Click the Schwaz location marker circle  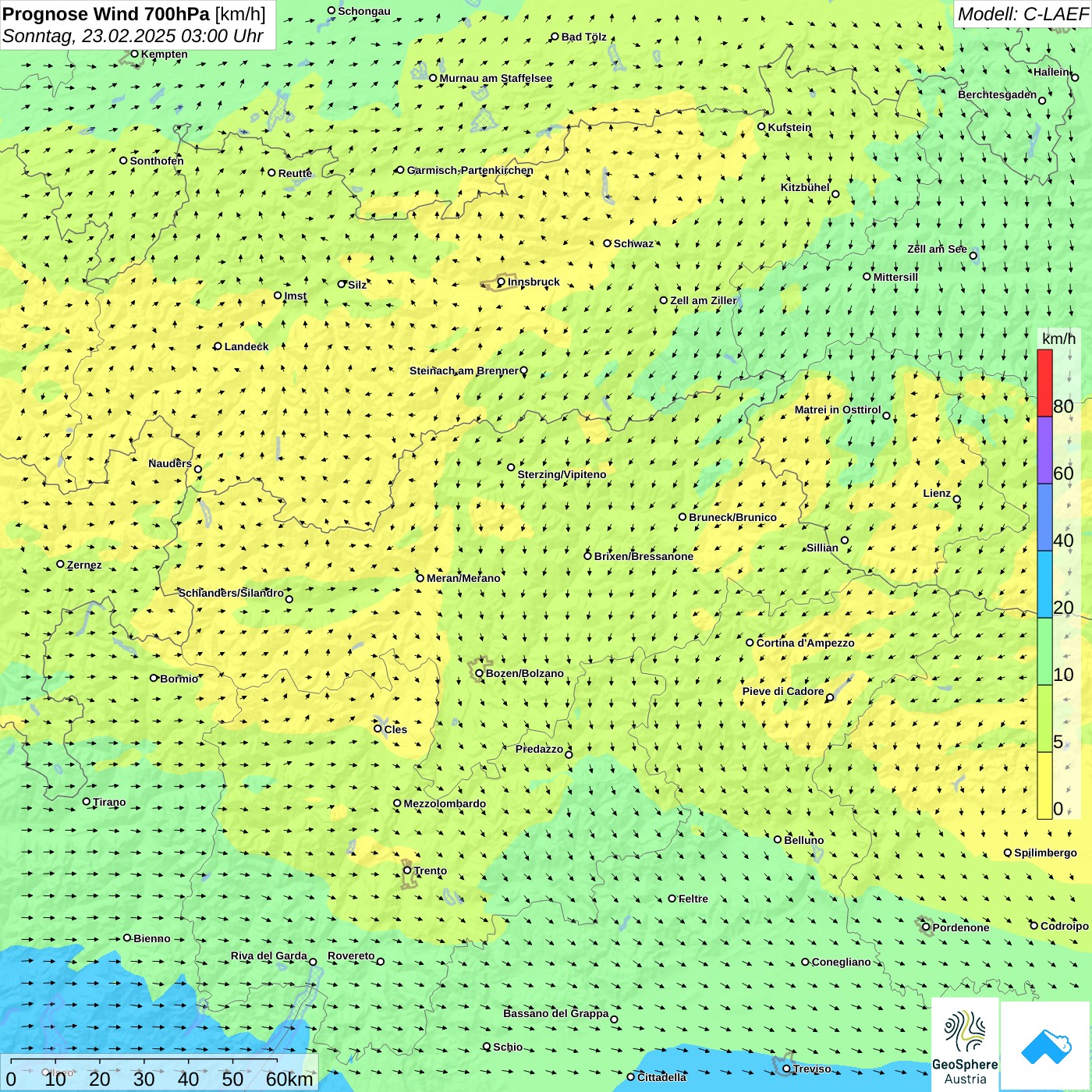click(x=607, y=243)
